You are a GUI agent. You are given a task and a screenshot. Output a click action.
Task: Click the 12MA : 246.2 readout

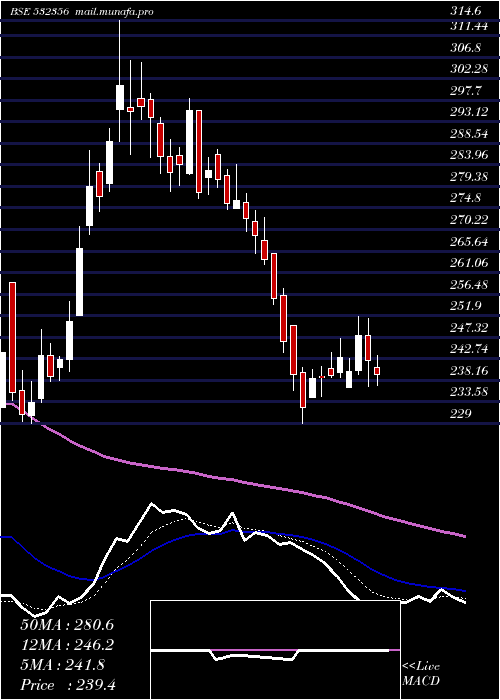pos(67,645)
